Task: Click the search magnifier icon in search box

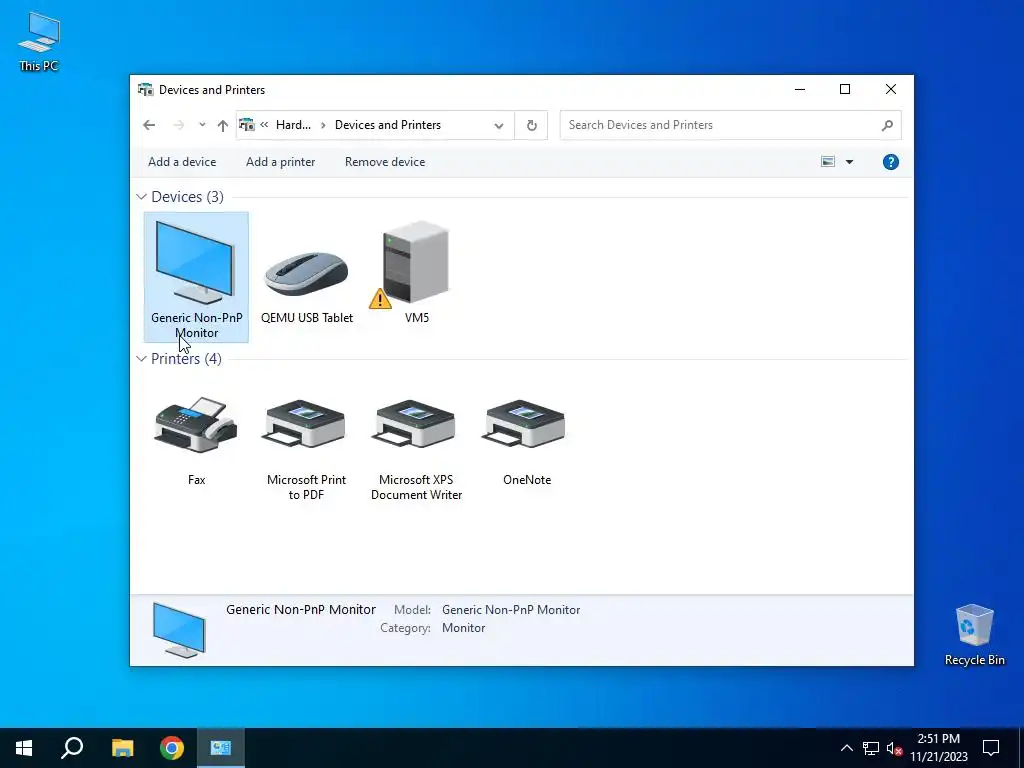Action: tap(887, 125)
